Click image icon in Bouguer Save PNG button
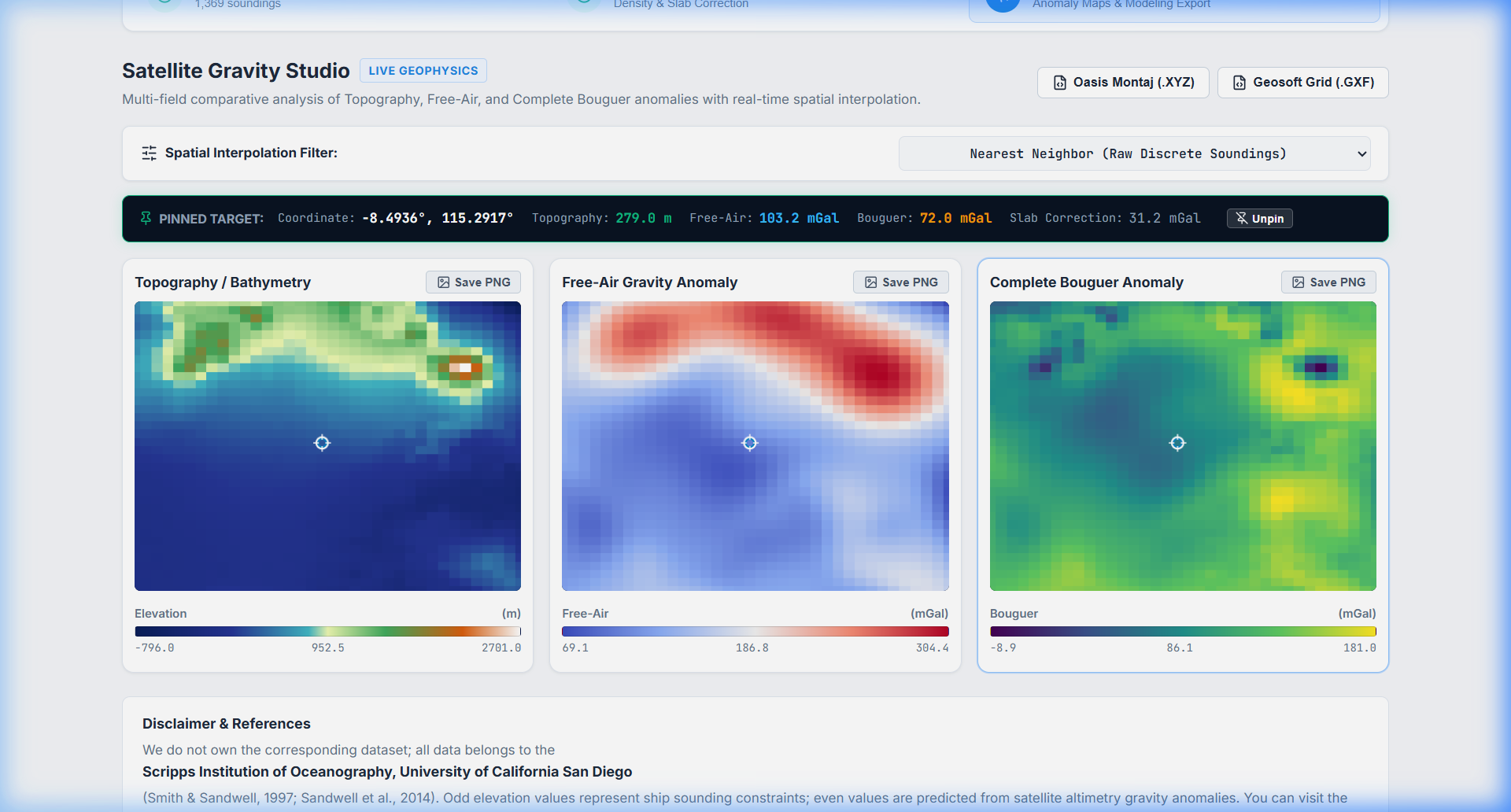1511x812 pixels. tap(1299, 282)
